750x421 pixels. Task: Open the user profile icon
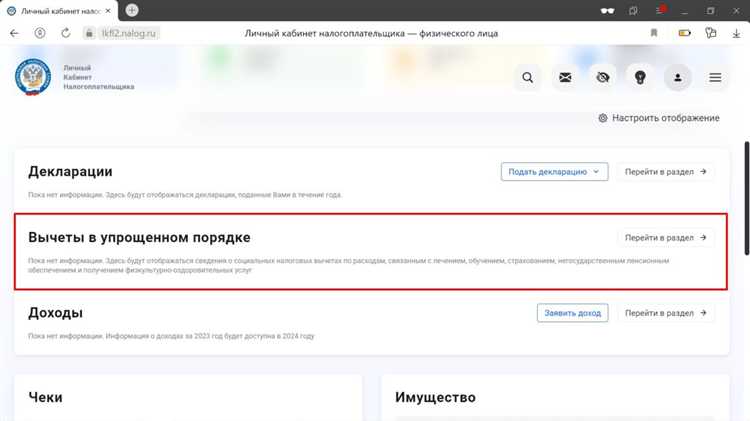point(677,78)
